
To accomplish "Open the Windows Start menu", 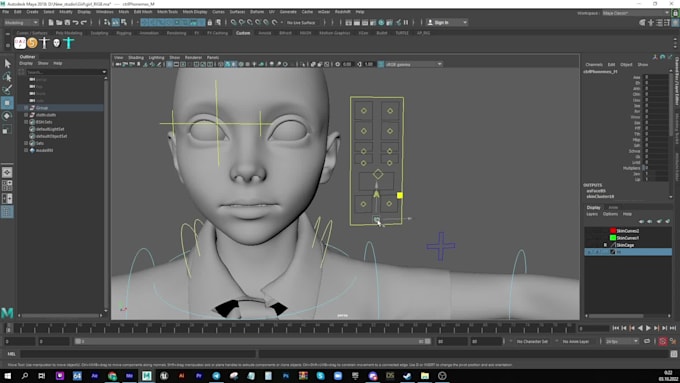I will (7, 376).
